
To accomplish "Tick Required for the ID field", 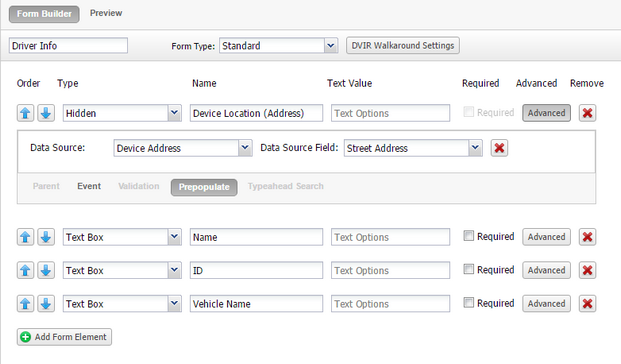I will [469, 269].
